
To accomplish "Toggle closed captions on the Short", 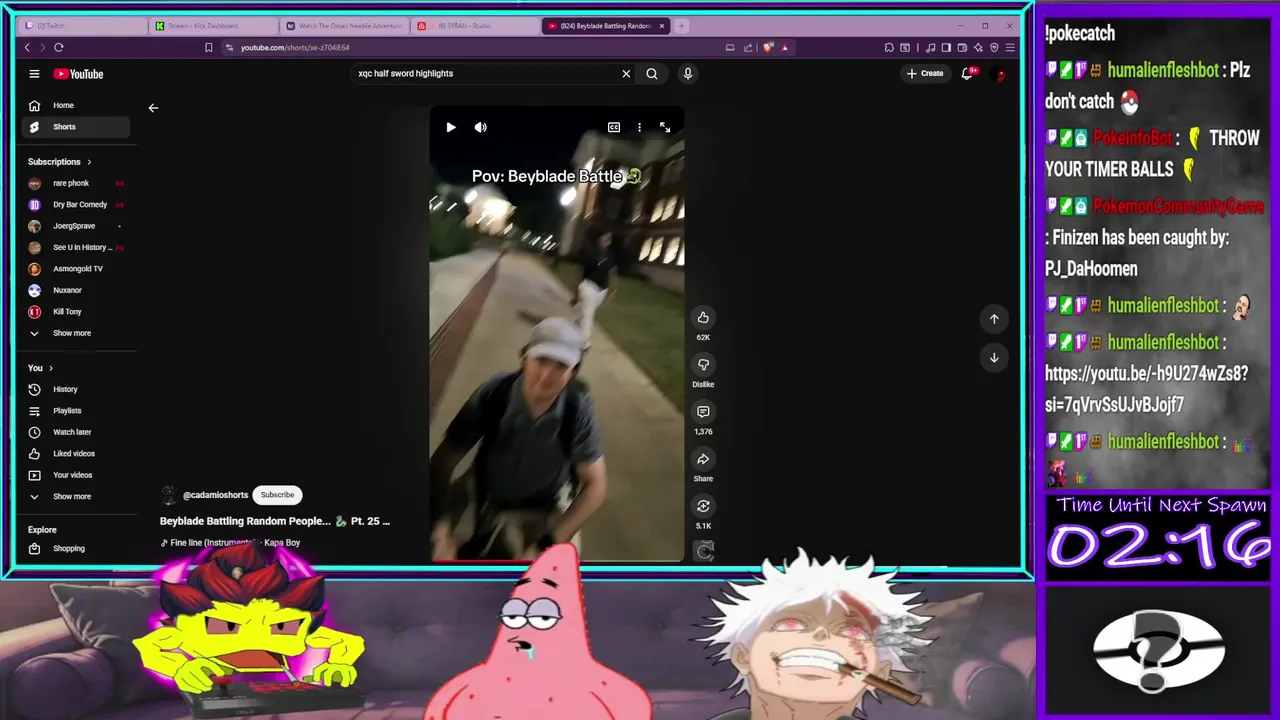I will pos(614,127).
